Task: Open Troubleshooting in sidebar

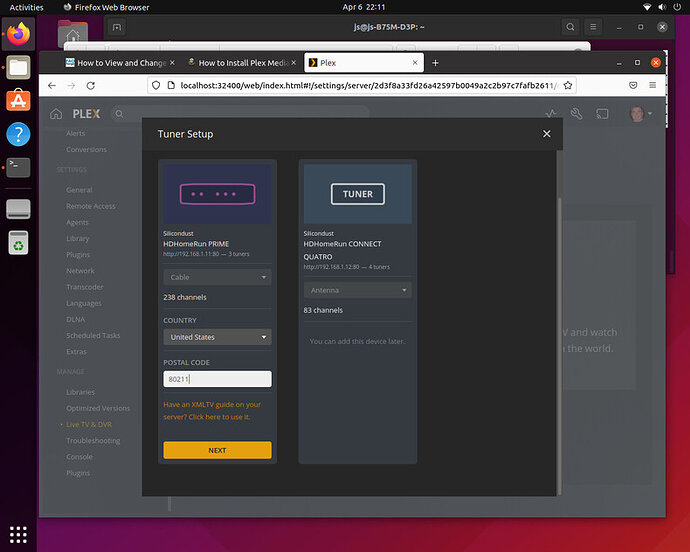Action: (x=93, y=441)
